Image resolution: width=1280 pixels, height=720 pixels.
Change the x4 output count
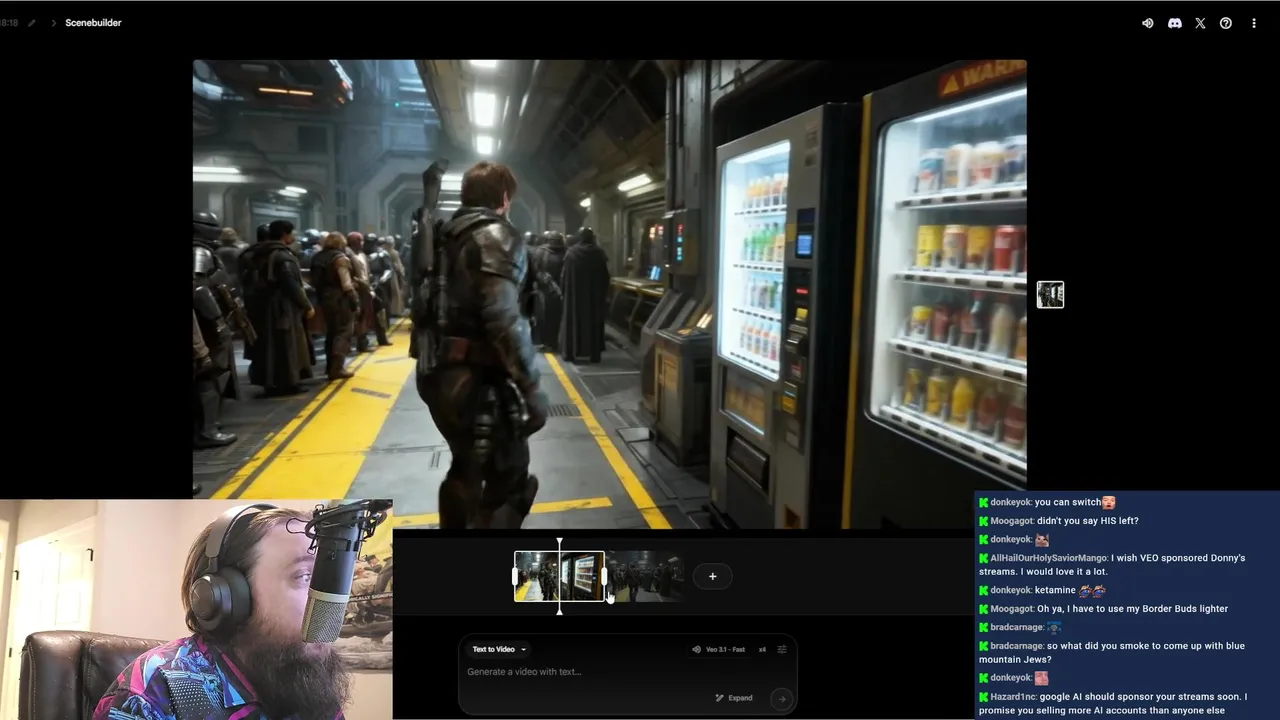click(762, 649)
